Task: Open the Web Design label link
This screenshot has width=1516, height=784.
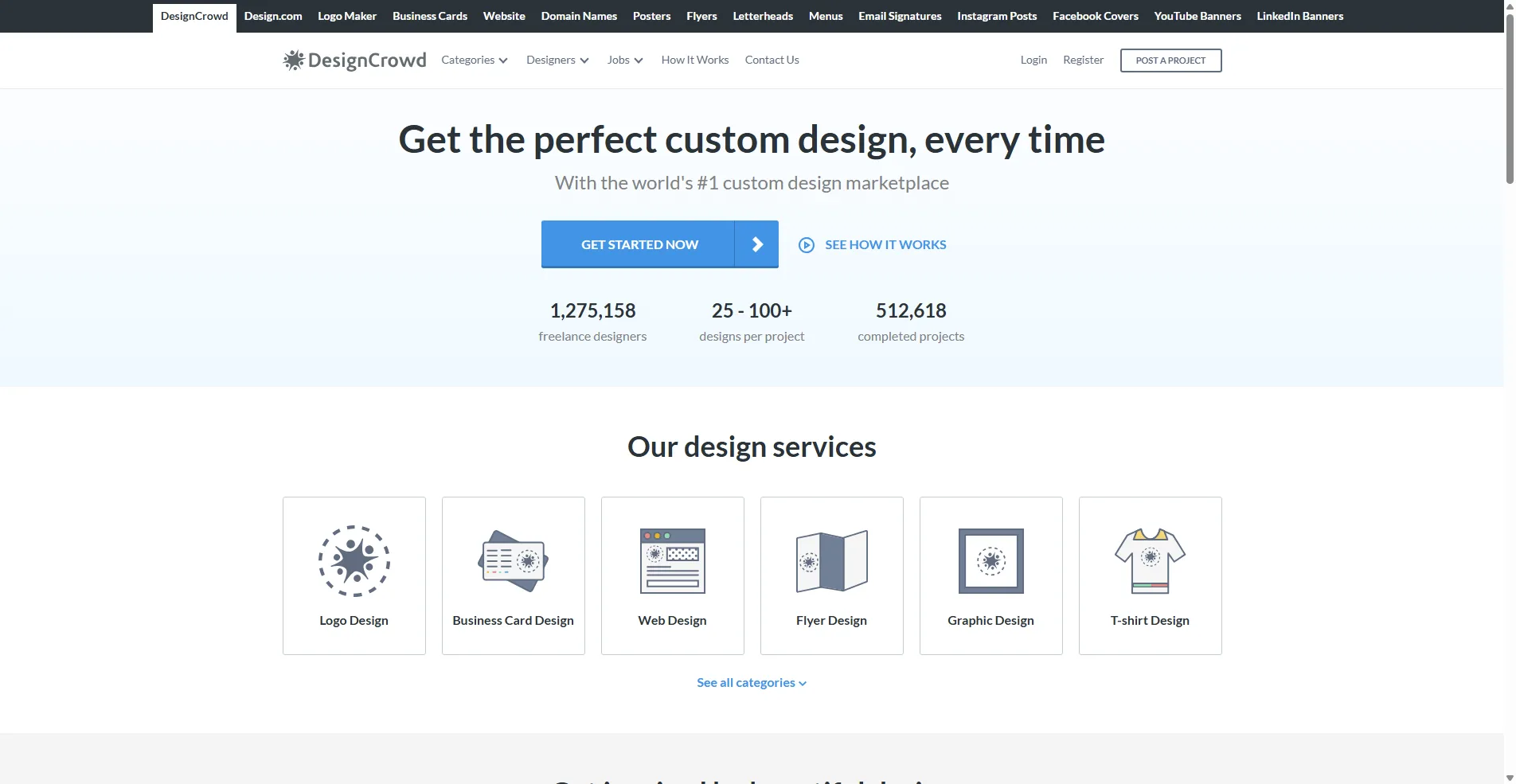Action: pos(673,621)
